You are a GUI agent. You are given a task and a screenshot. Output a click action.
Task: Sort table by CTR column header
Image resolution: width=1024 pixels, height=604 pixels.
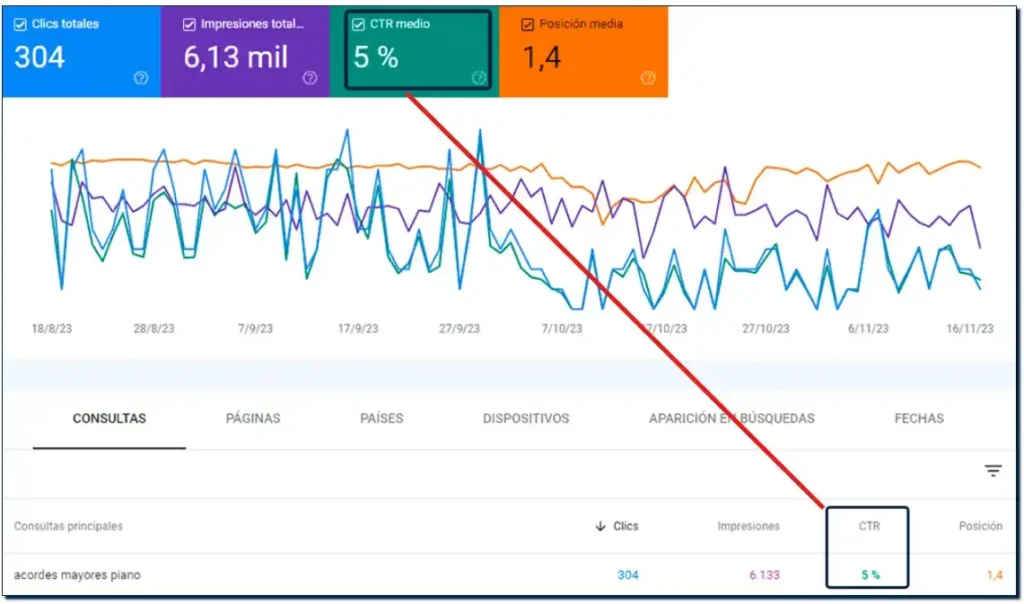(x=869, y=526)
